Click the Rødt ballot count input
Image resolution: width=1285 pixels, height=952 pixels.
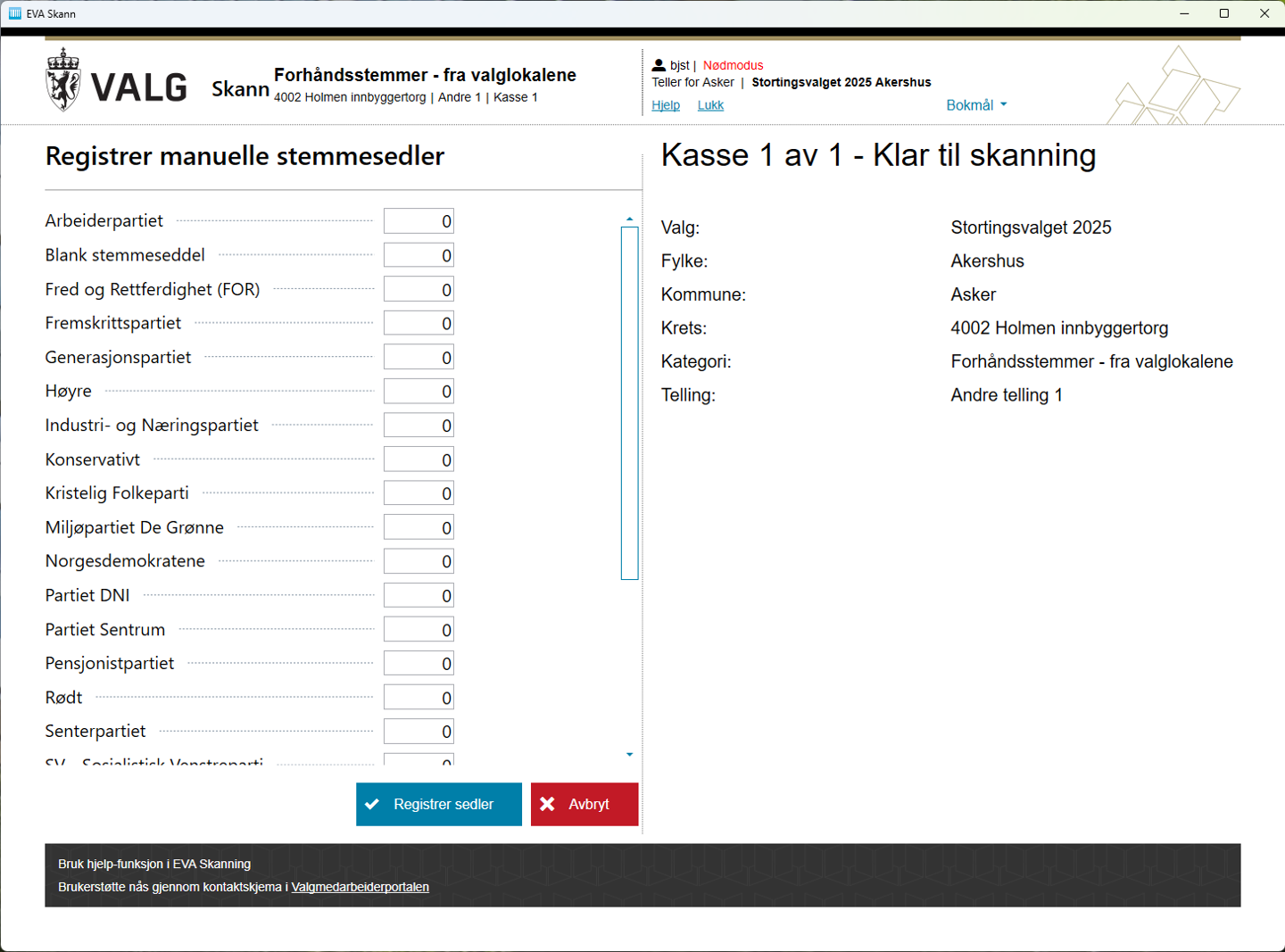419,698
